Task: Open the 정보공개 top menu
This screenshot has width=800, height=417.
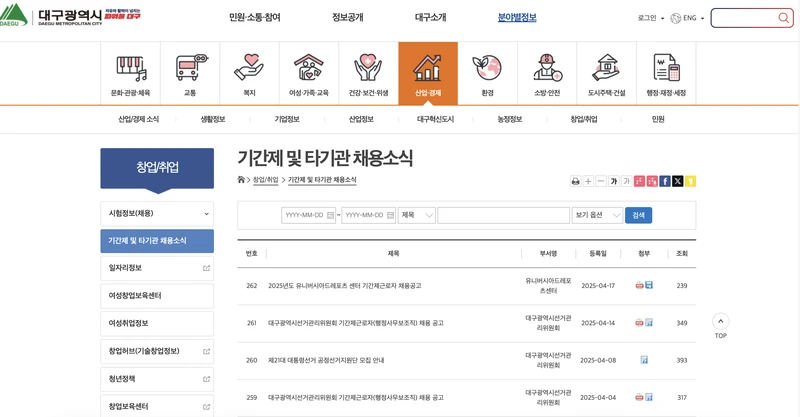Action: click(347, 17)
